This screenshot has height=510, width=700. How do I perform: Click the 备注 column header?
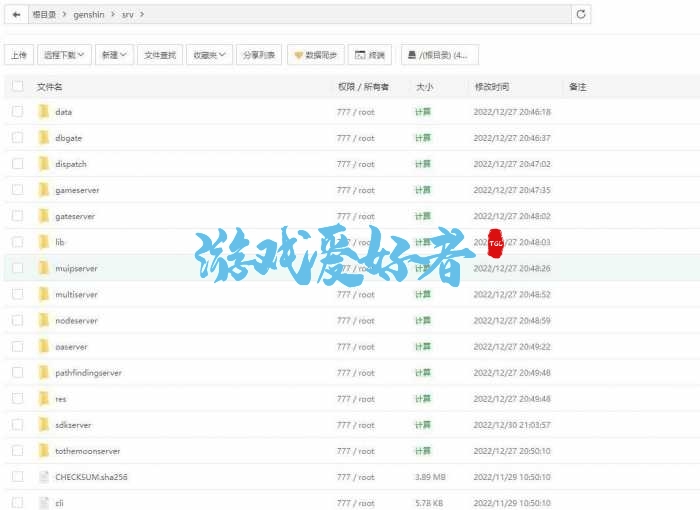(578, 87)
